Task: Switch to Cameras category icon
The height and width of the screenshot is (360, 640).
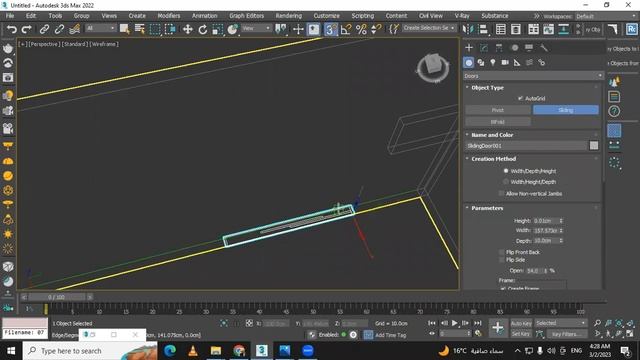Action: [x=505, y=62]
